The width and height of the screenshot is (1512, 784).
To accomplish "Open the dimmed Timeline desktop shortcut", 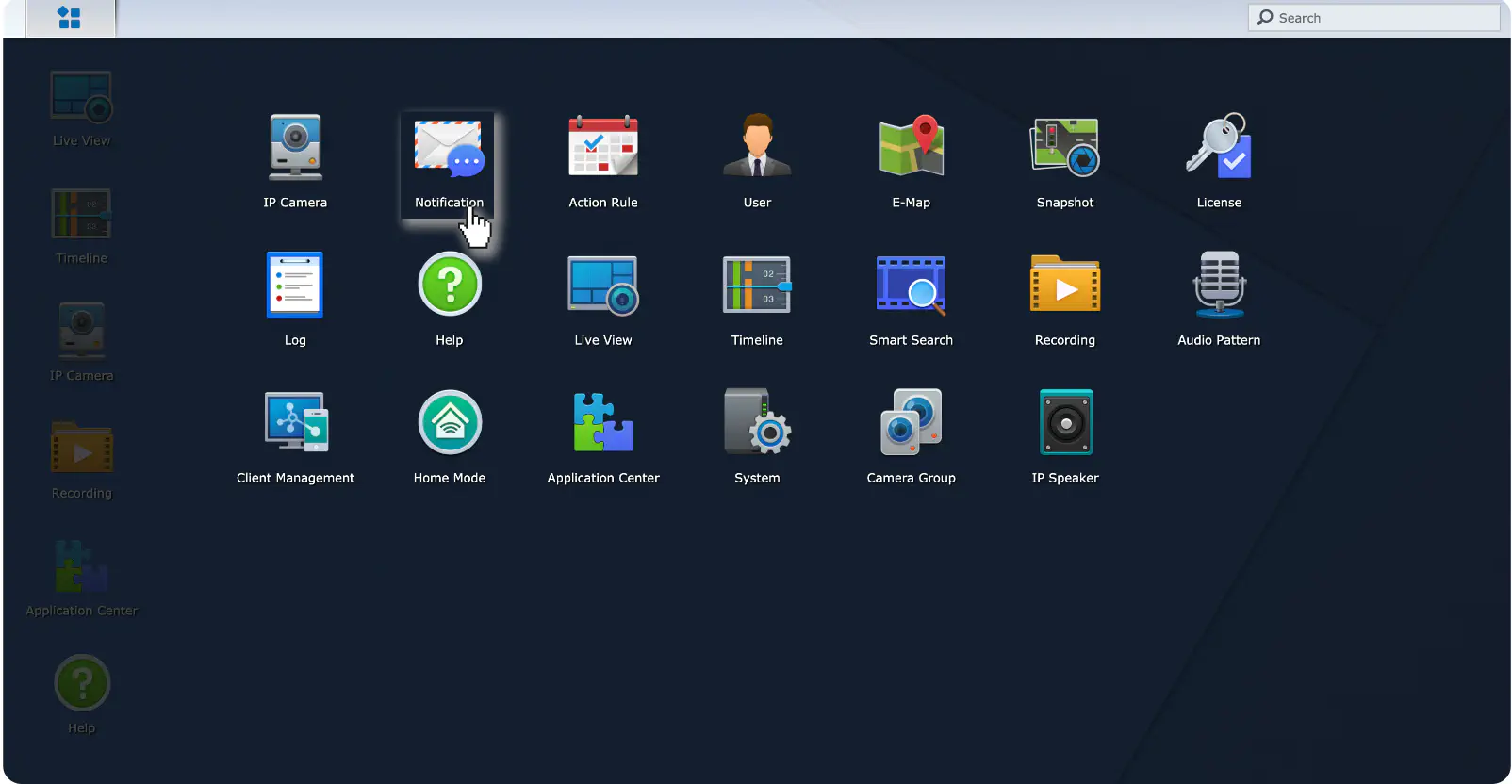I will 82,226.
